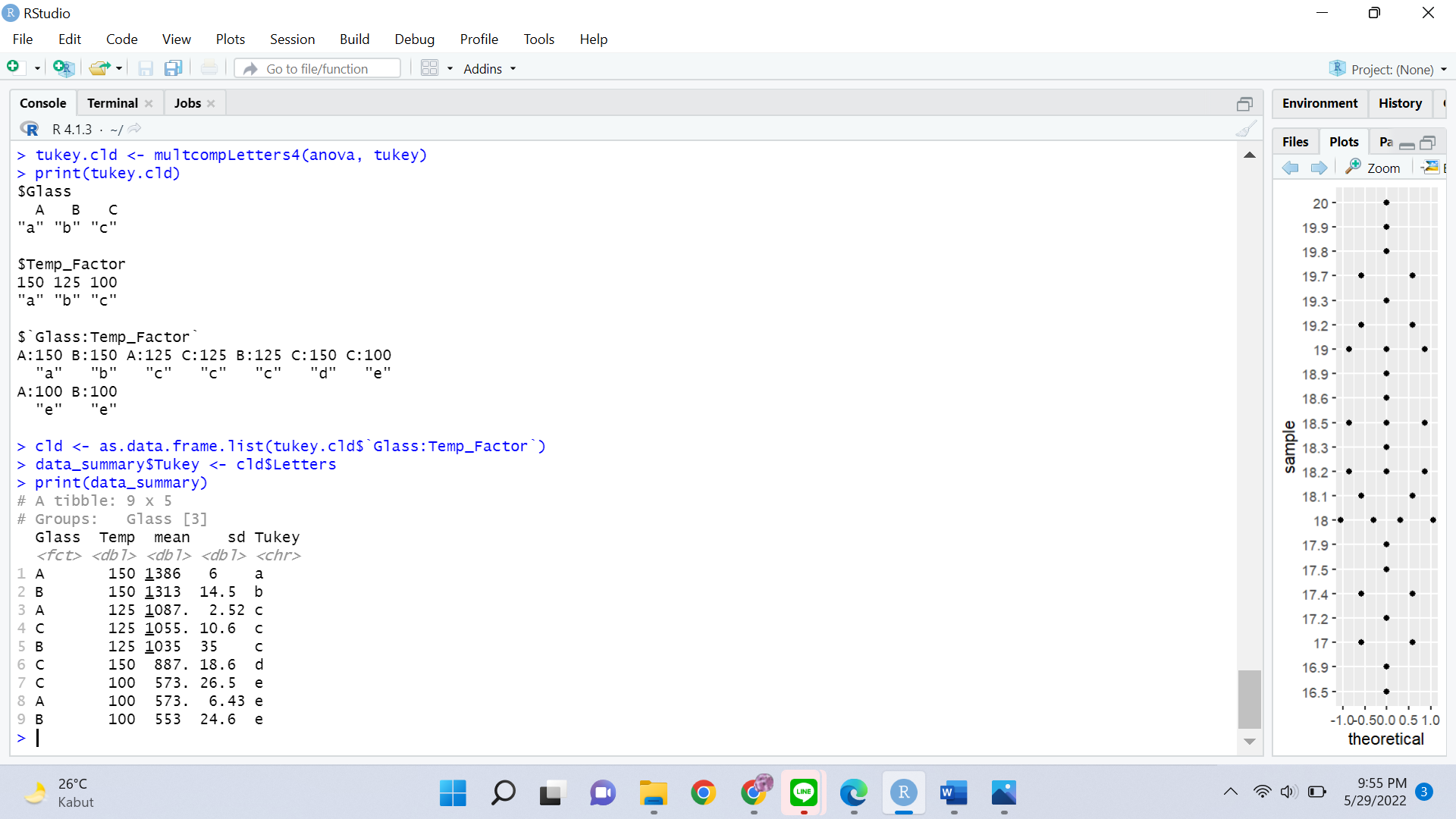Open the Session menu
The height and width of the screenshot is (819, 1456).
pyautogui.click(x=292, y=39)
